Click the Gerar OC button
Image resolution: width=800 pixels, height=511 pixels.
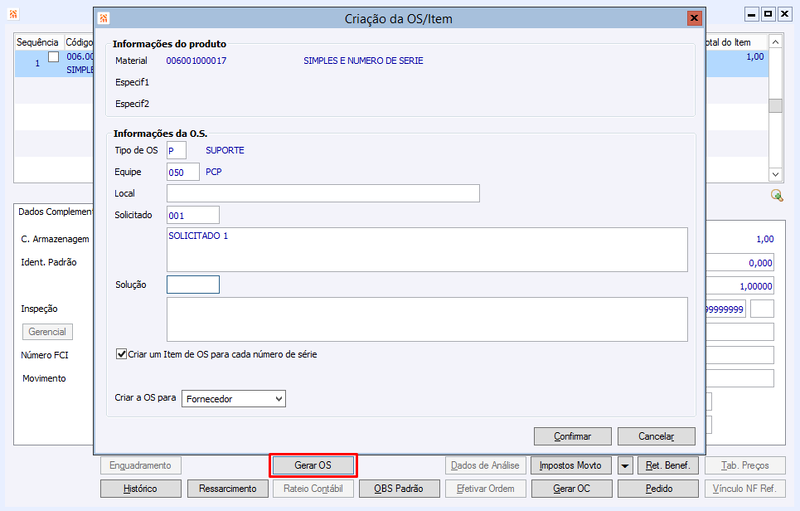[x=571, y=489]
